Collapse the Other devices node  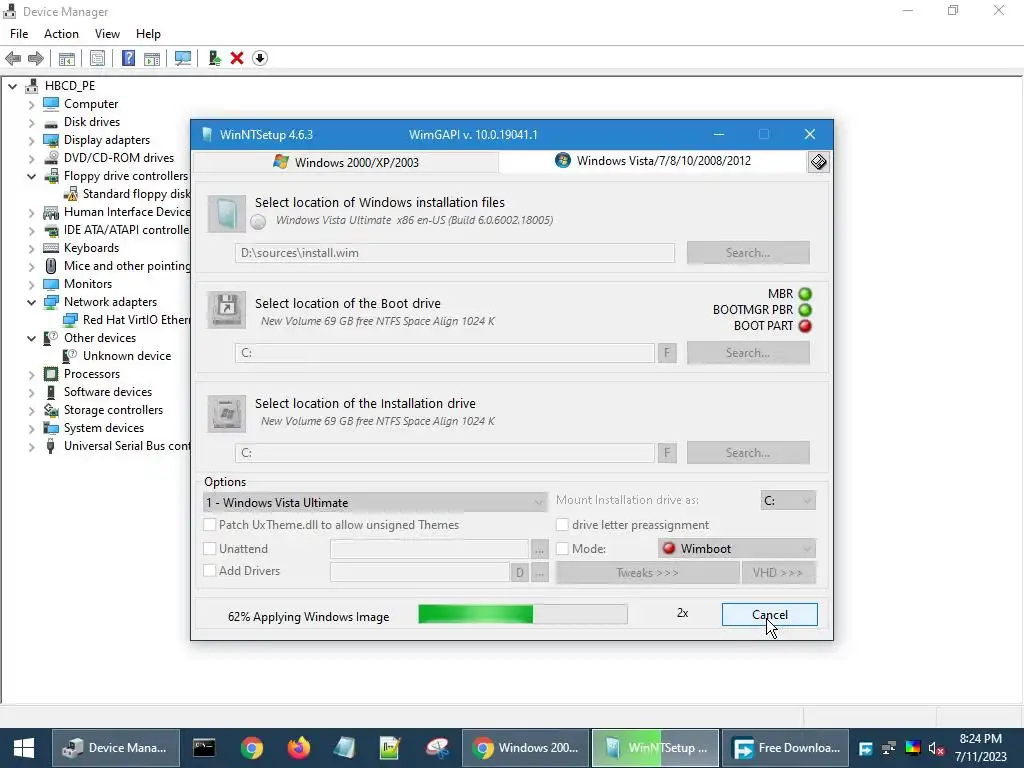[x=31, y=338]
